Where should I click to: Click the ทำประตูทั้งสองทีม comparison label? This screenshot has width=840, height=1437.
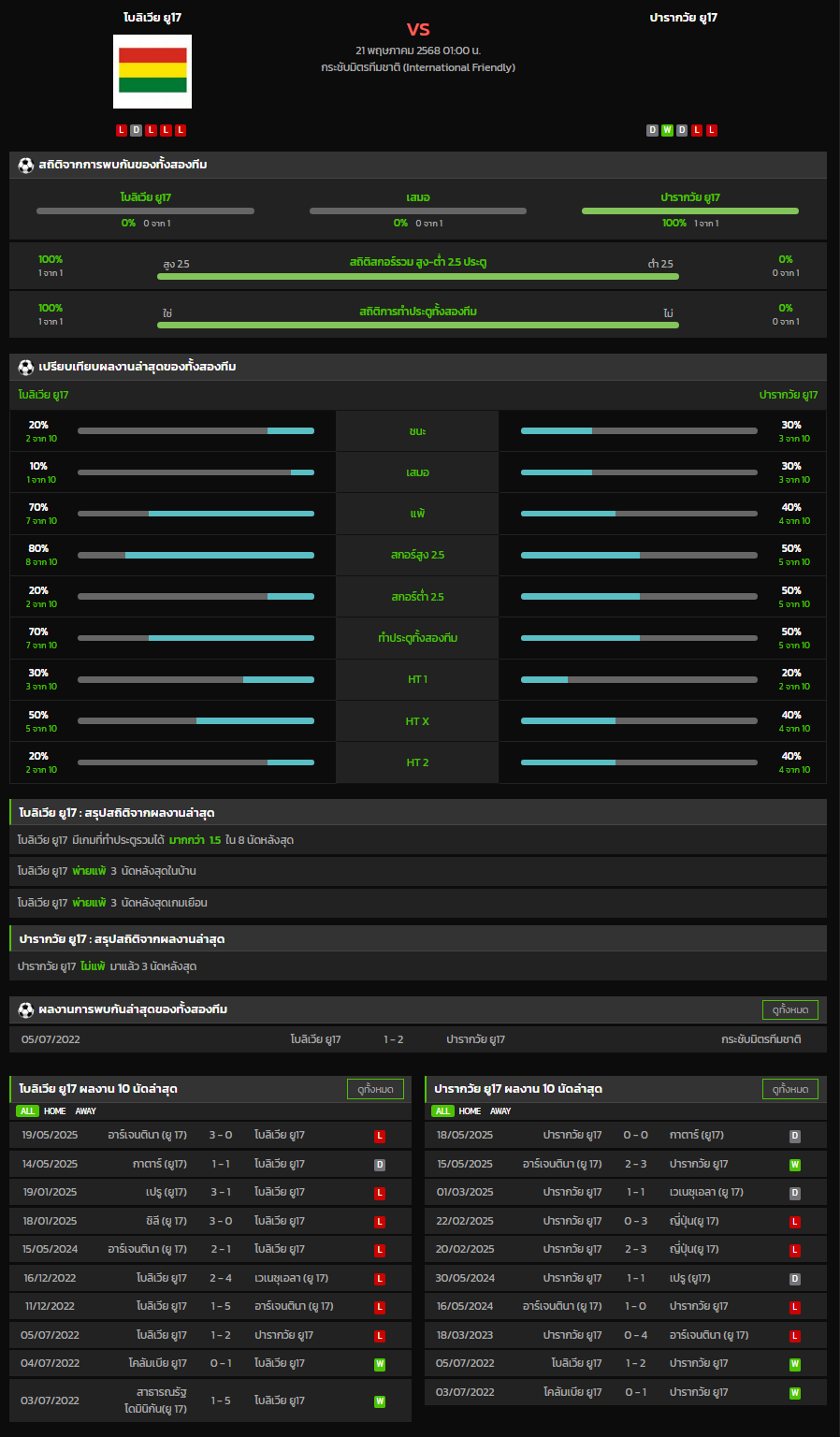click(417, 638)
